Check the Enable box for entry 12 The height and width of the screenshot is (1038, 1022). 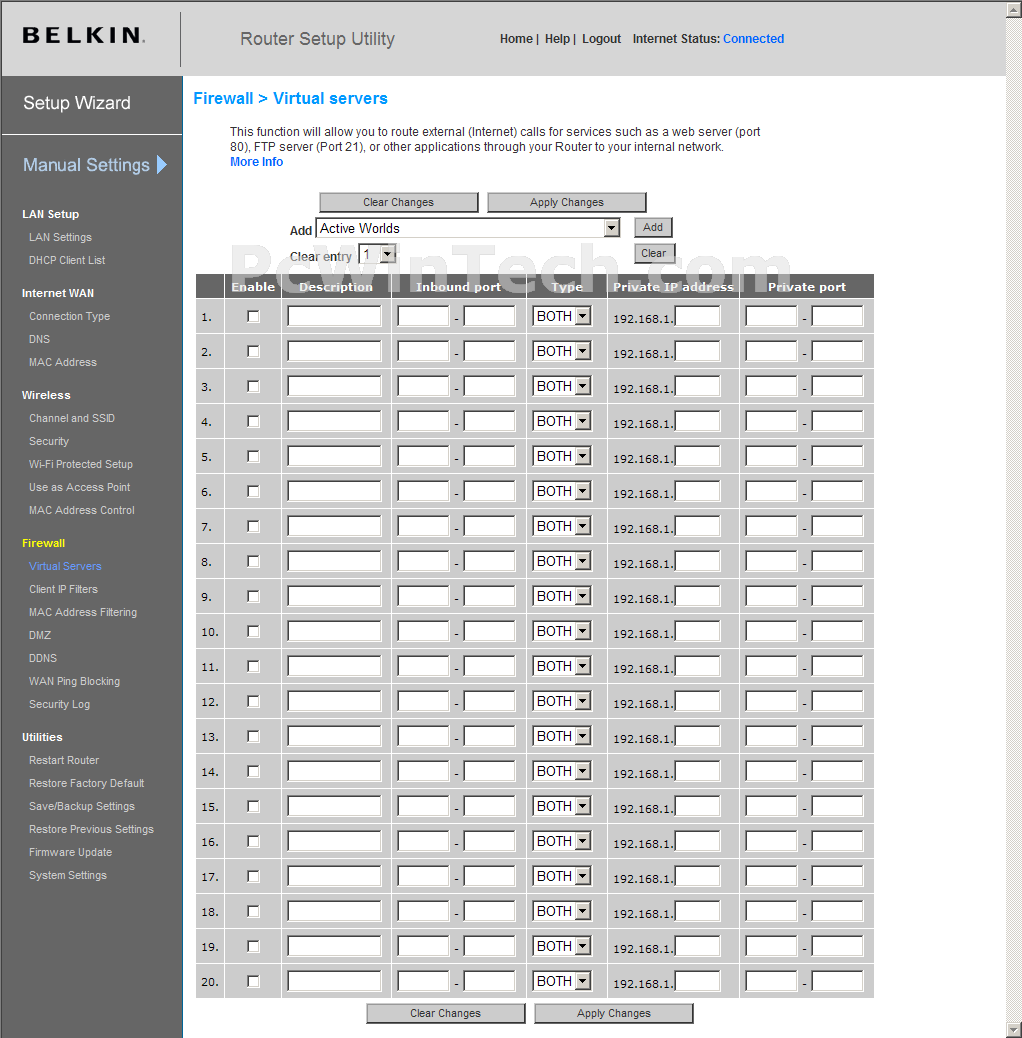(x=253, y=702)
